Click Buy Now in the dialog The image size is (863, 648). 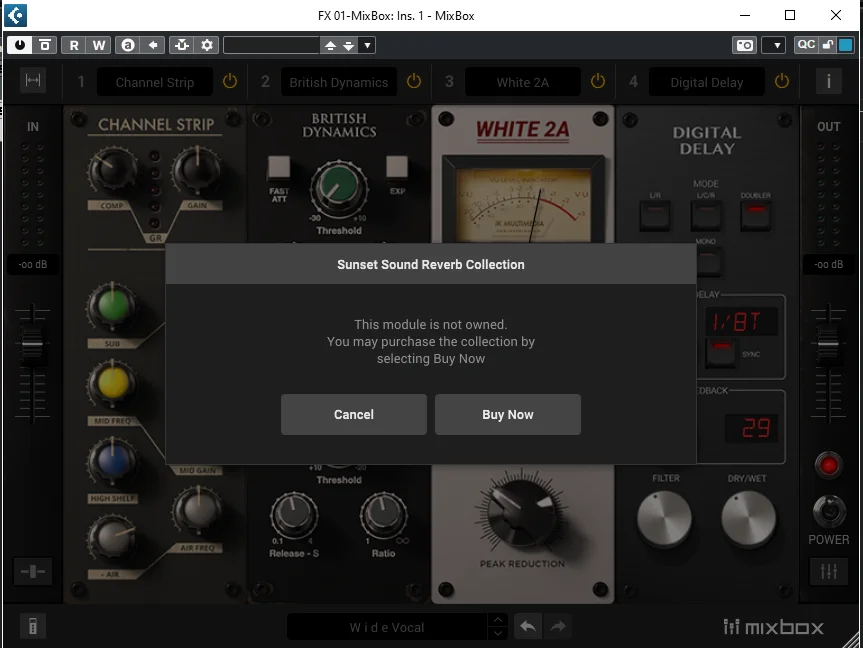508,415
